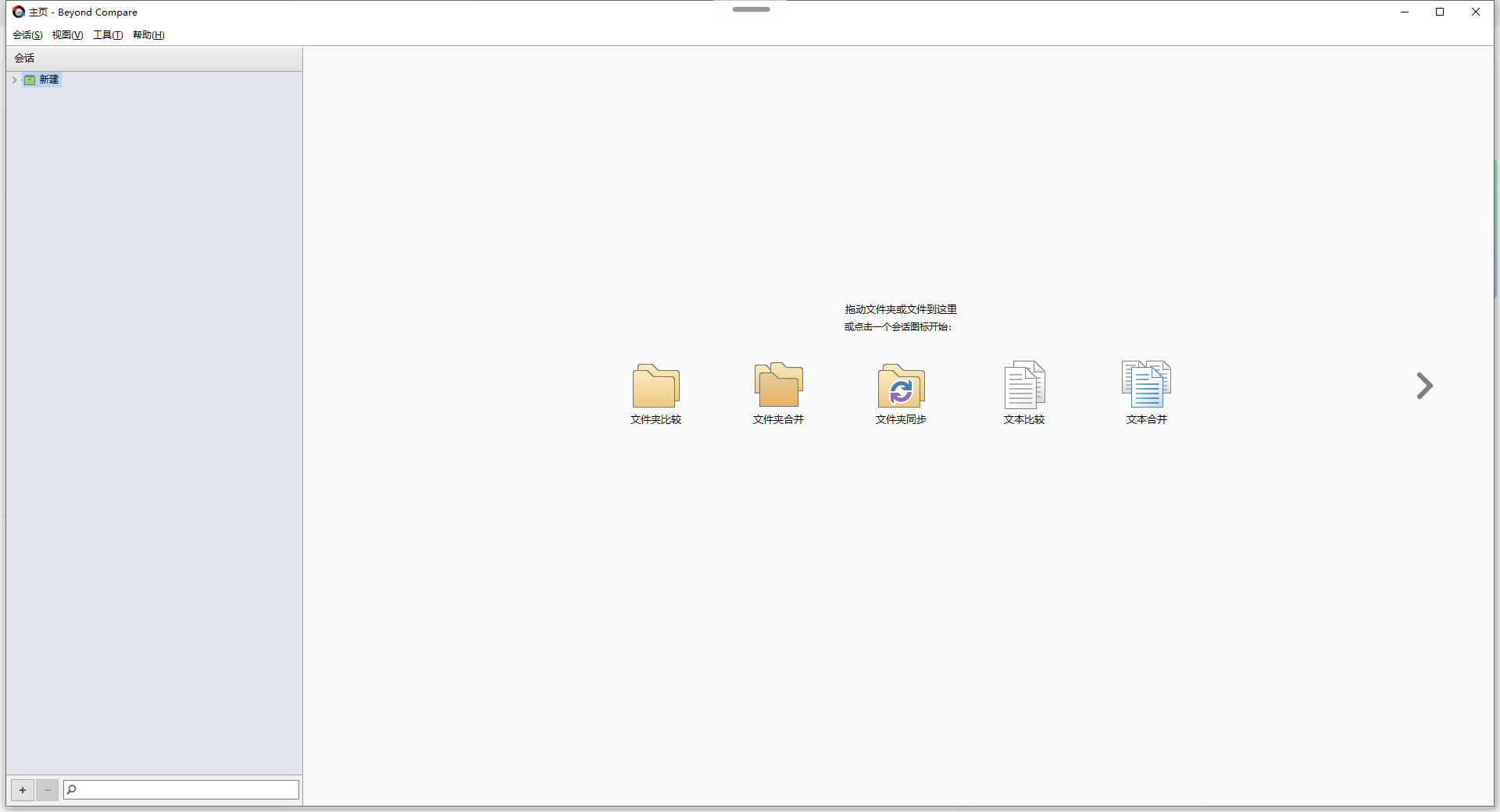Click the Beyond Compare app logo in title bar
This screenshot has height=812, width=1500.
(19, 12)
